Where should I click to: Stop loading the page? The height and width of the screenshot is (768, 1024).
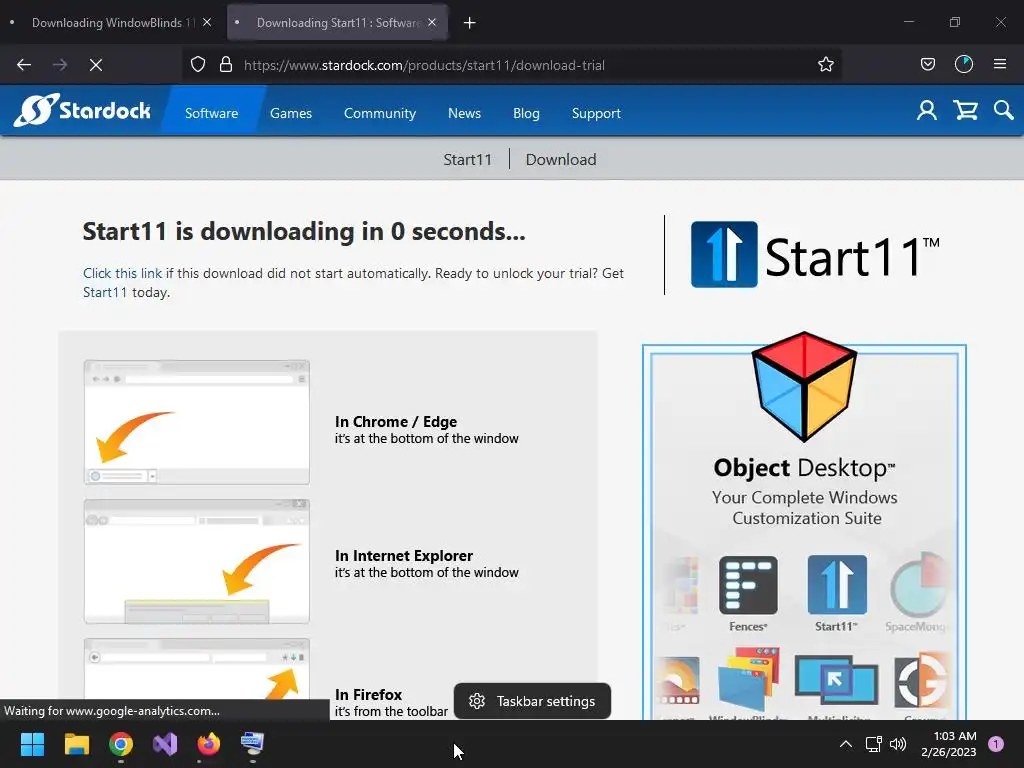(96, 65)
